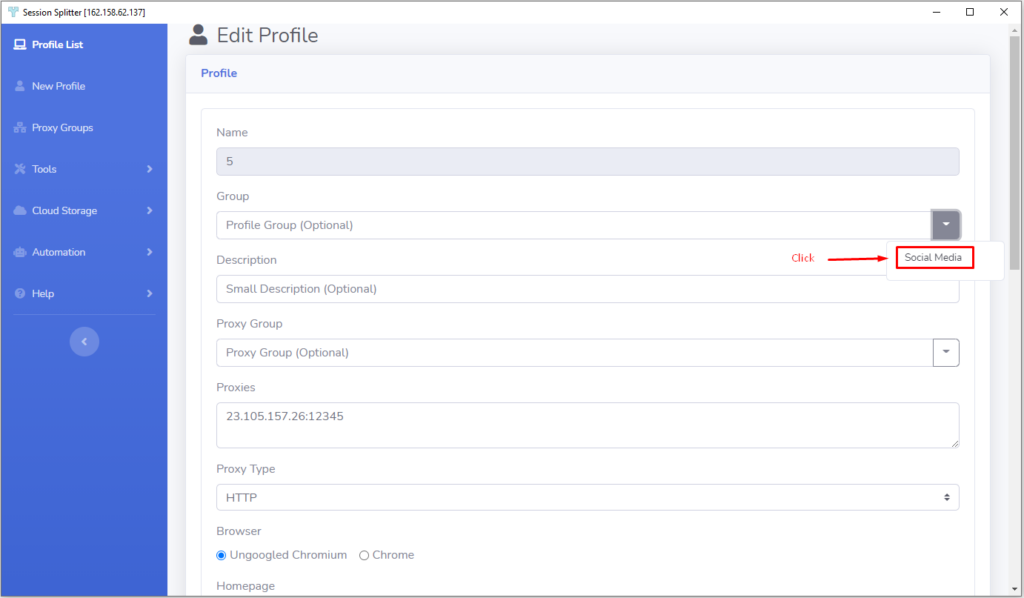Screen dimensions: 1024x598
Task: Click the Tools wrench icon
Action: click(20, 168)
